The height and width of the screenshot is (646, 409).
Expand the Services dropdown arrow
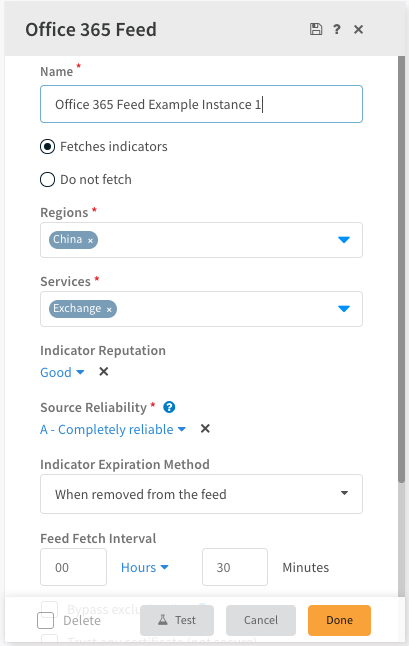[x=344, y=309]
